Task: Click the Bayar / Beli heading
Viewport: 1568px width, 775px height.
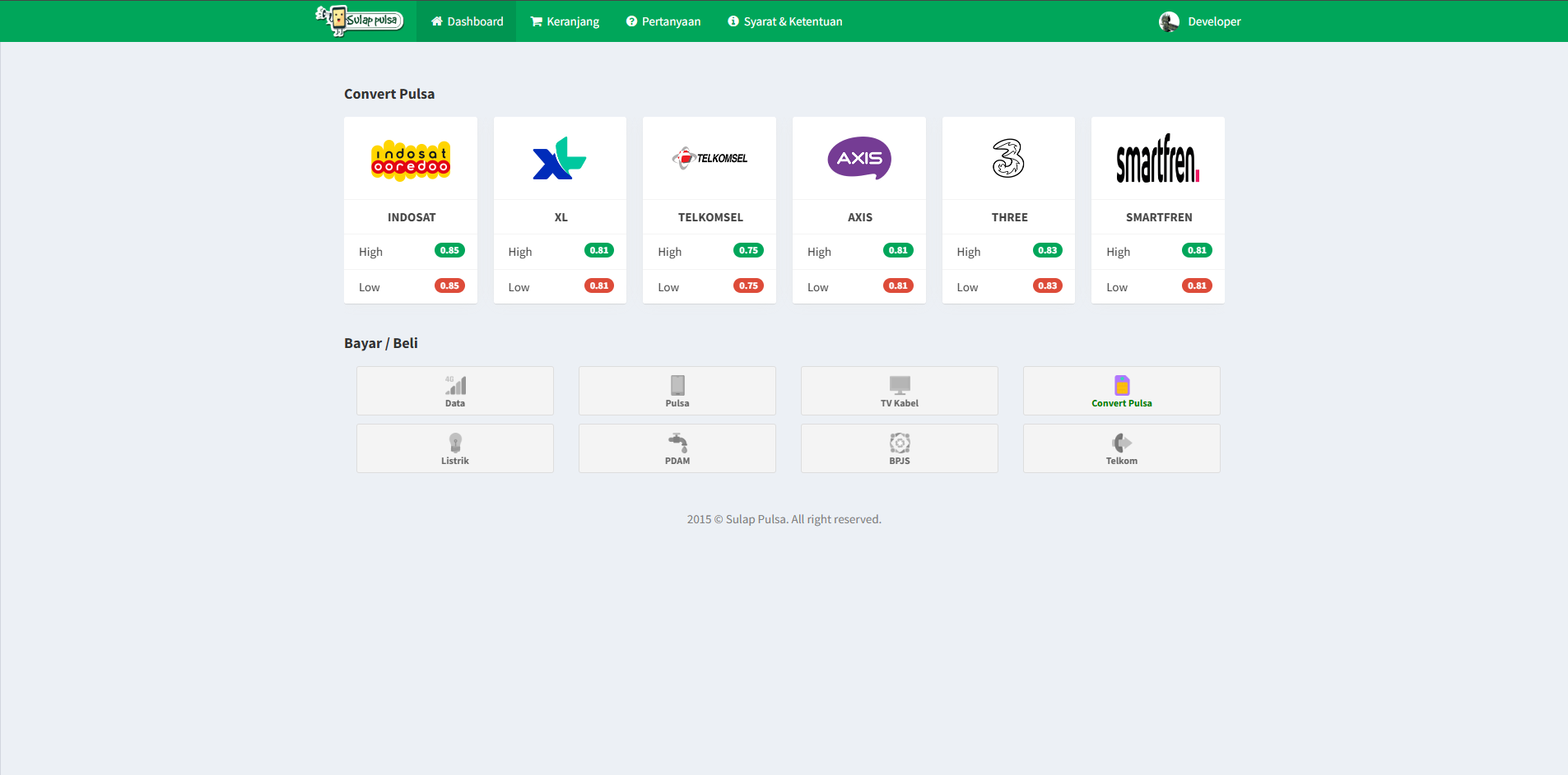Action: tap(381, 343)
